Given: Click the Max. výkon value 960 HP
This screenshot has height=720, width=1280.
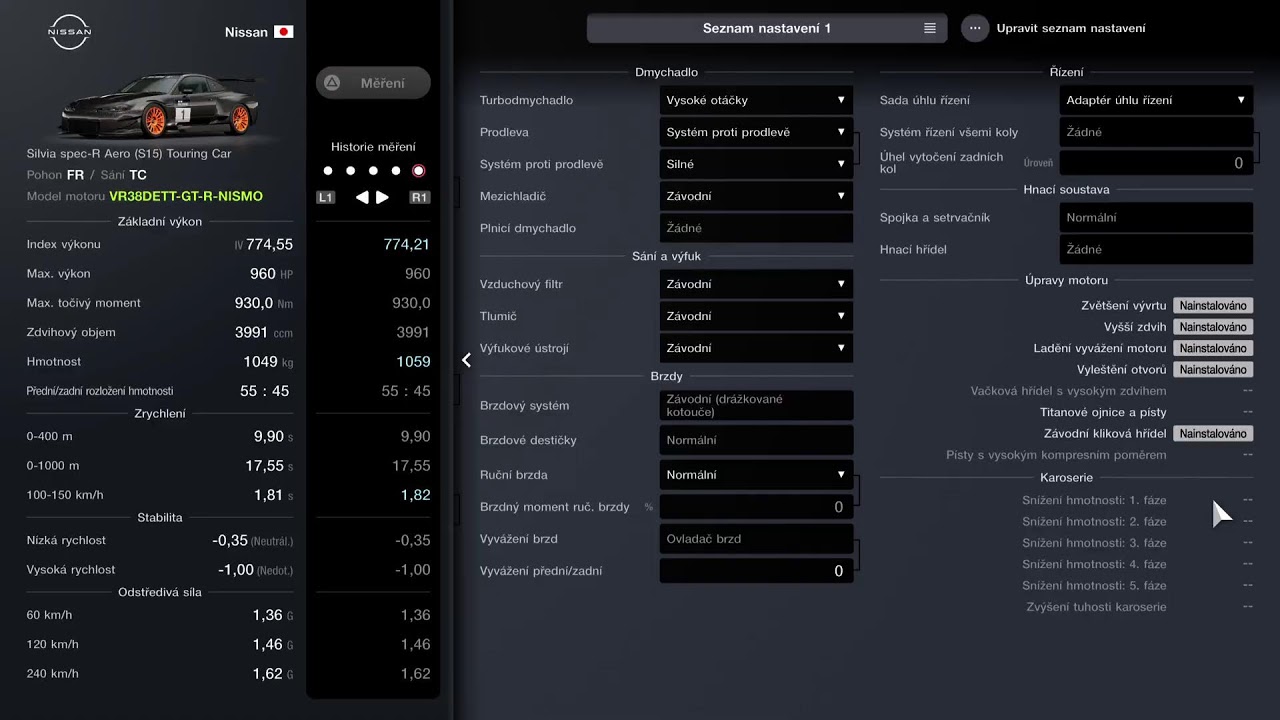Looking at the screenshot, I should (x=271, y=273).
